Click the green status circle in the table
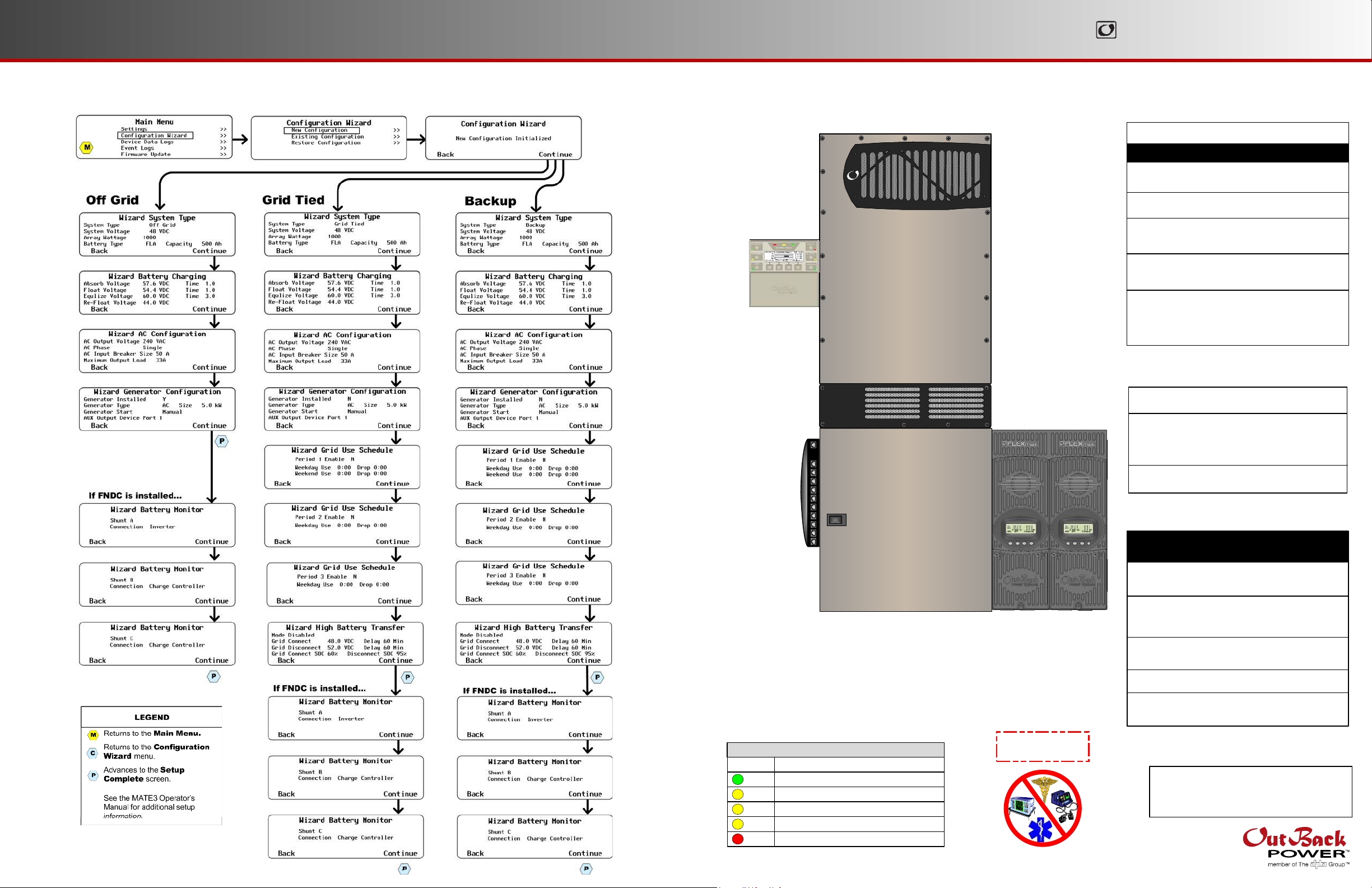 737,780
